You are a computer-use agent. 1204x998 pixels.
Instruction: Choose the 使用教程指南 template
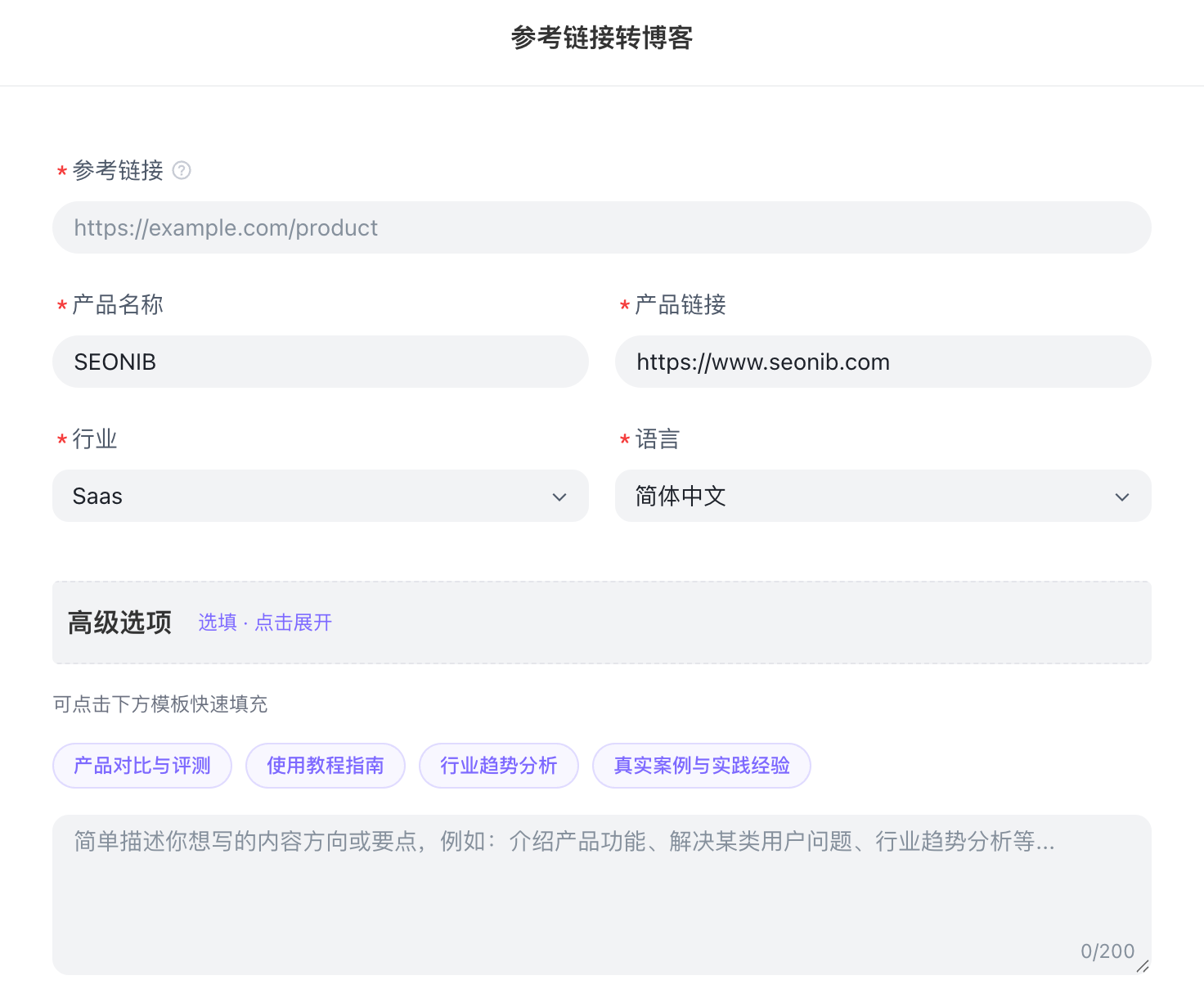click(x=326, y=766)
